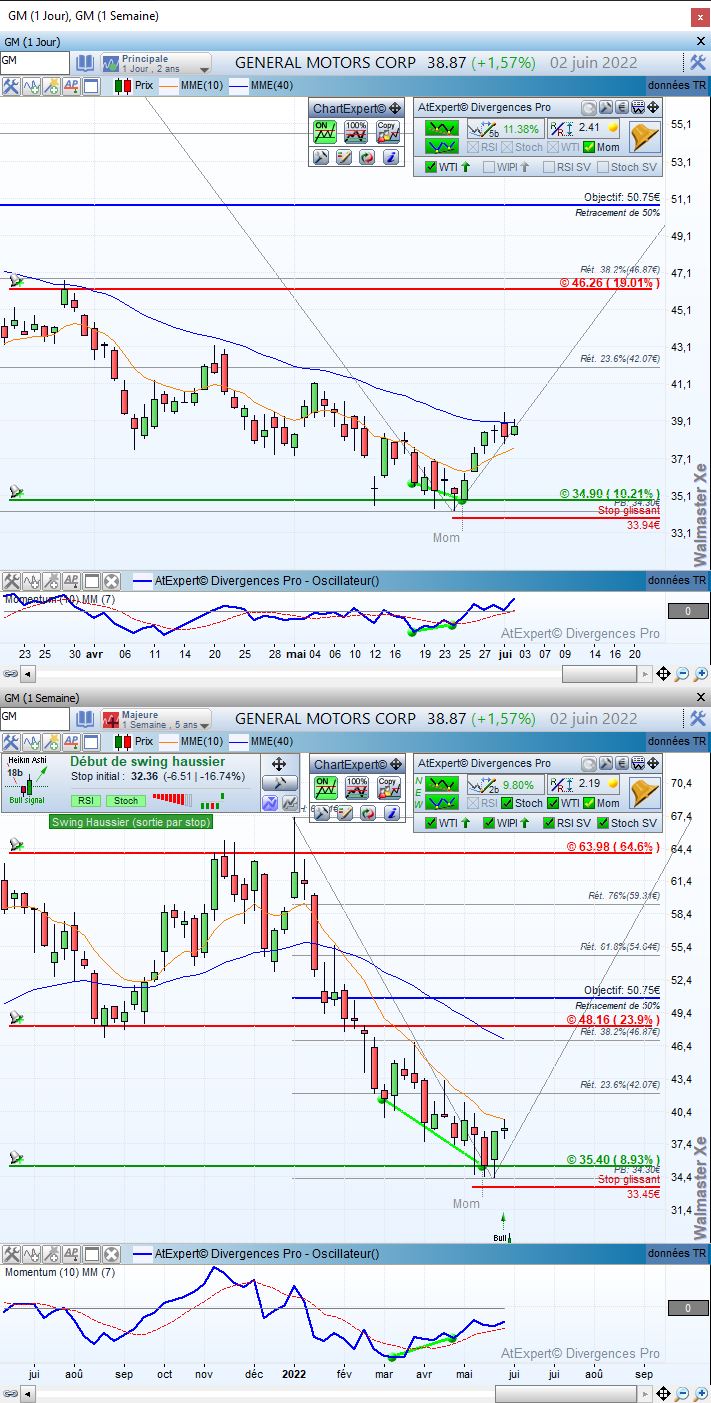Move the swing panel using its cross arrows icon
This screenshot has width=711, height=1403.
[279, 763]
